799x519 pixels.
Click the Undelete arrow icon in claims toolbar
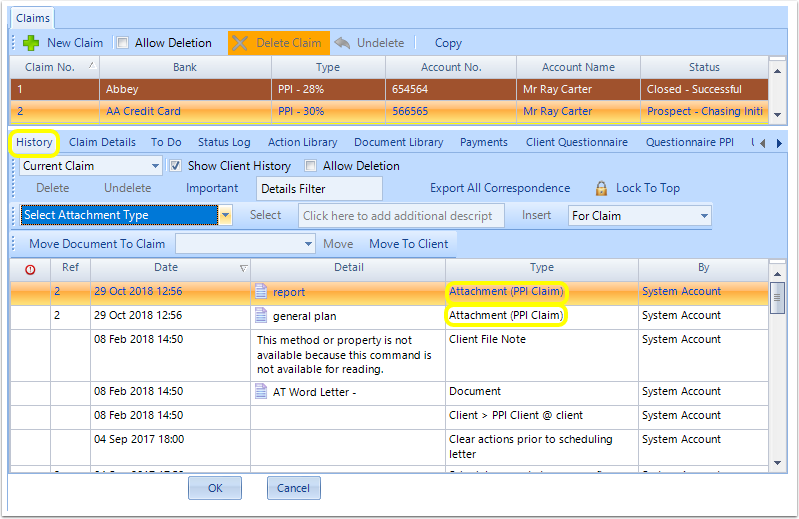[342, 43]
